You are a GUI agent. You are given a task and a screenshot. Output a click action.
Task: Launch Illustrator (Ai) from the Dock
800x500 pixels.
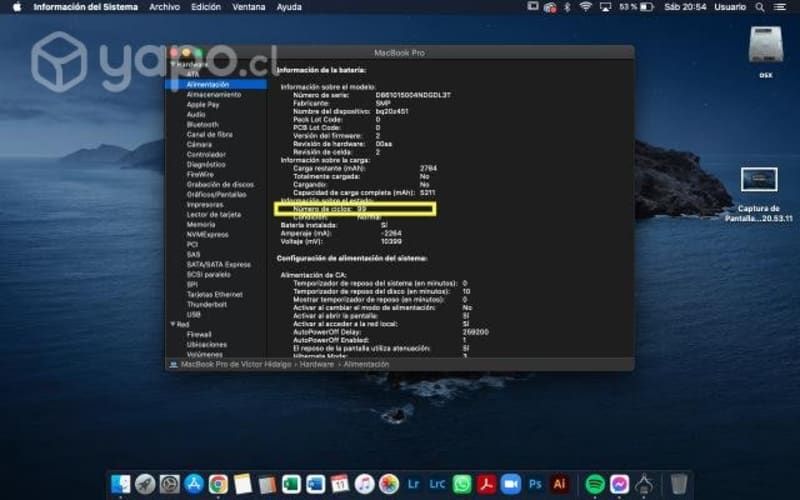559,484
